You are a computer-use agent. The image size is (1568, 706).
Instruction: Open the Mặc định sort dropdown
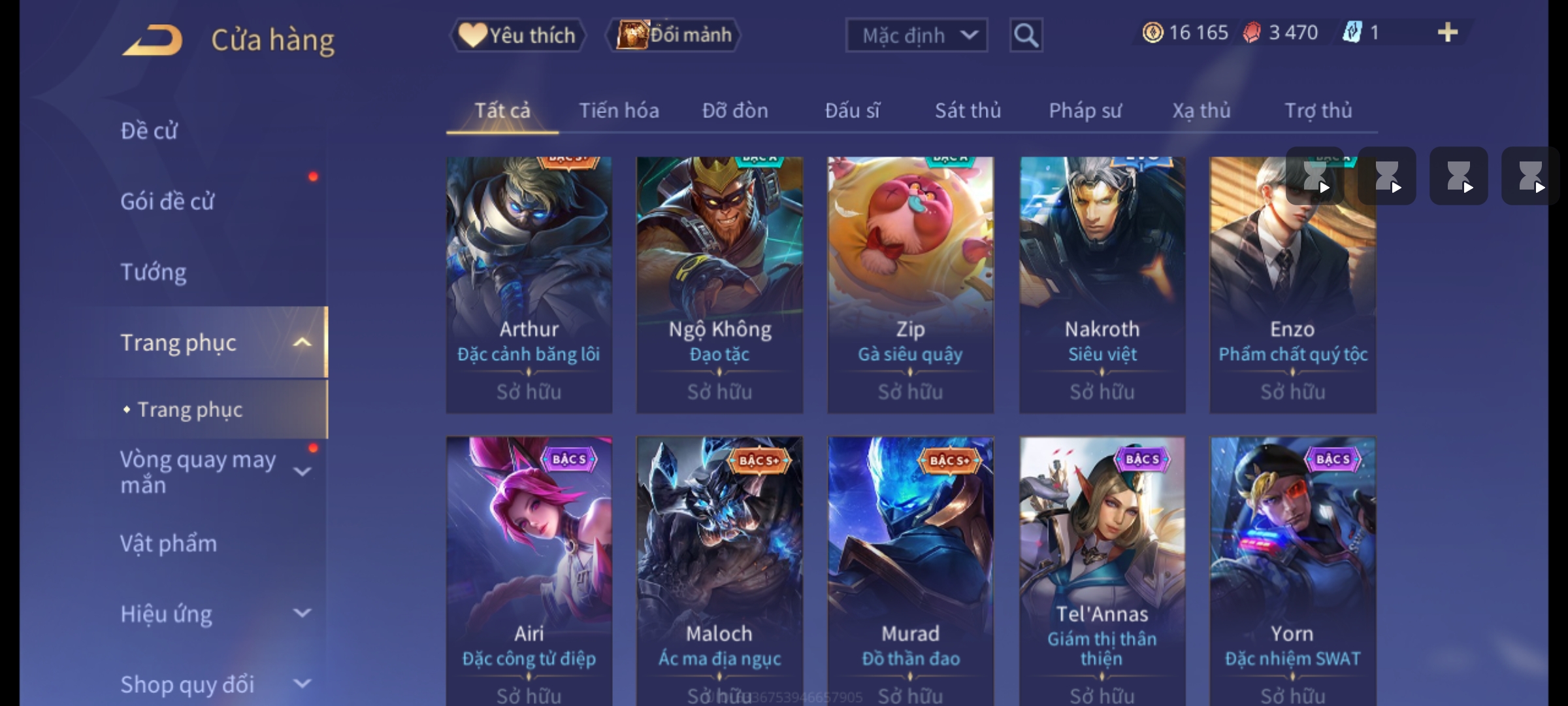click(x=916, y=35)
